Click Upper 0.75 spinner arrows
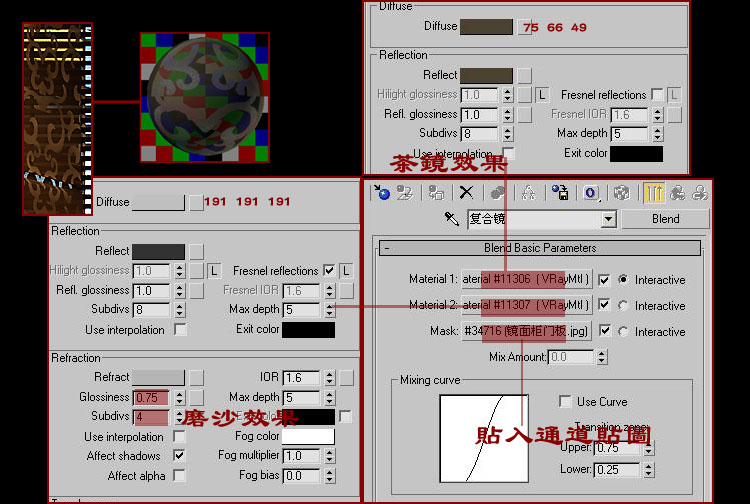 [x=648, y=449]
